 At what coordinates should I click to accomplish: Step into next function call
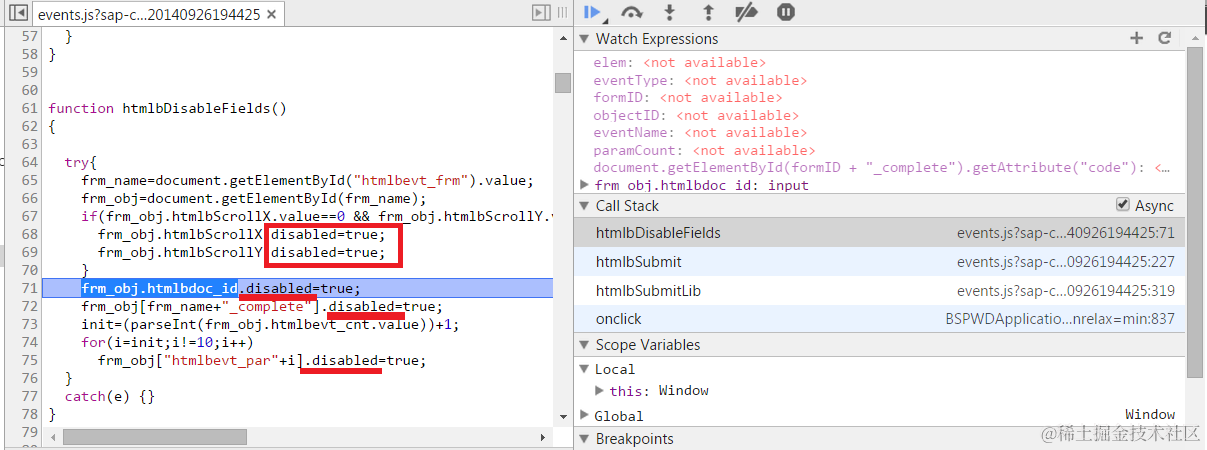coord(670,13)
